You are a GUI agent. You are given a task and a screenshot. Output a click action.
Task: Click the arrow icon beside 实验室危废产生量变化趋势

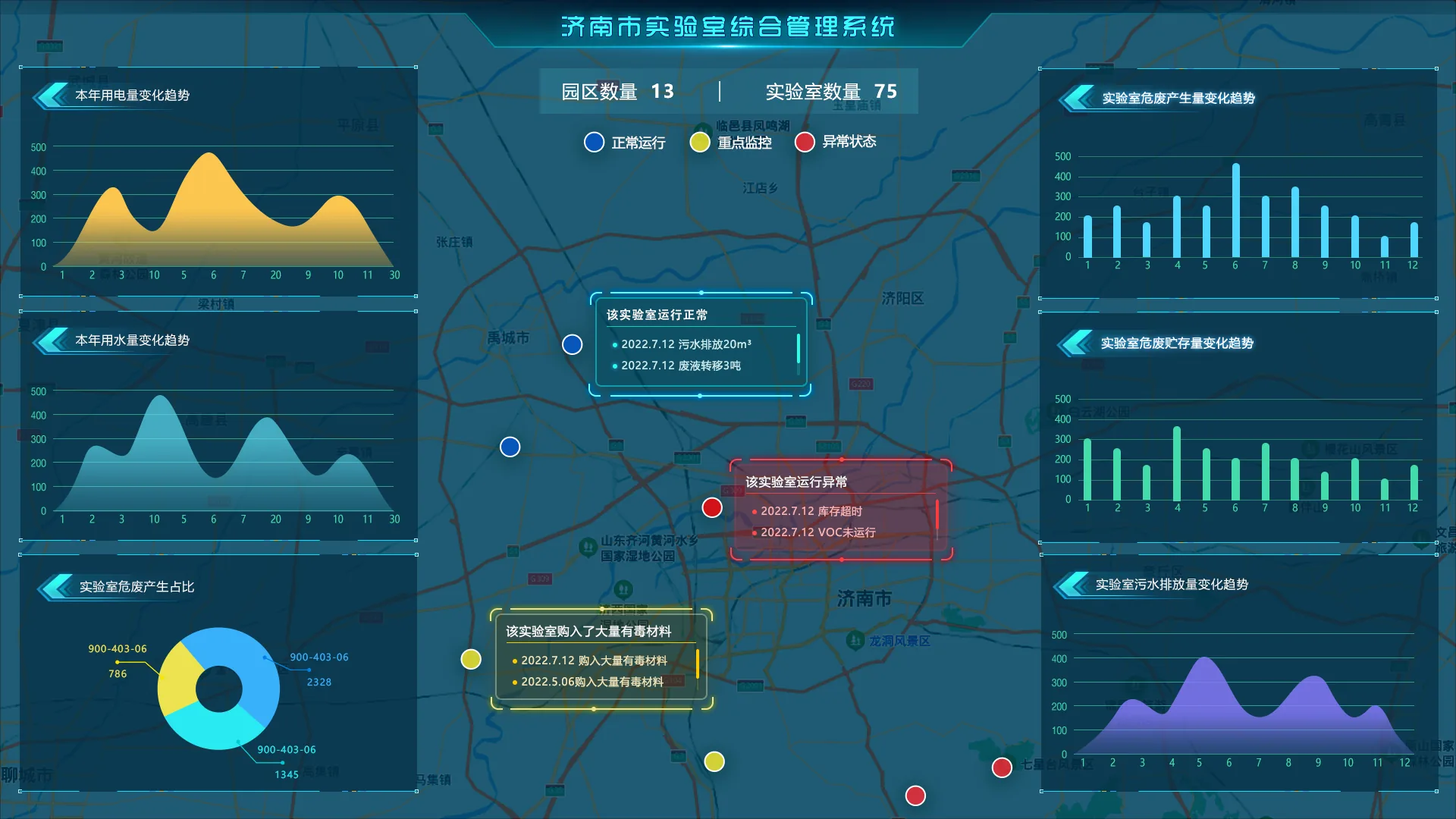click(x=1078, y=98)
